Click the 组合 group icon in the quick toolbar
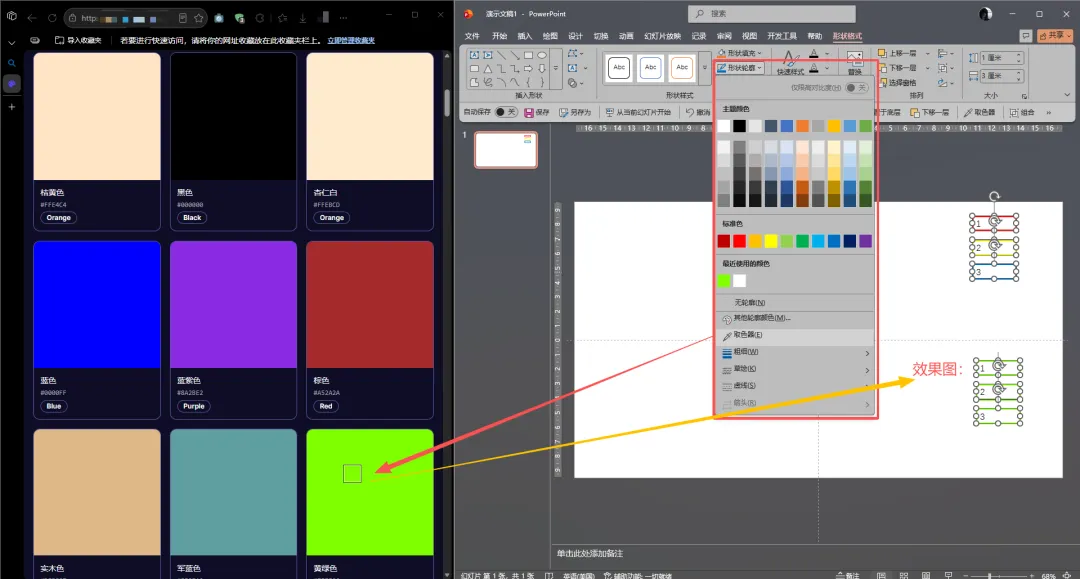Viewport: 1080px width, 579px height. tap(1014, 112)
